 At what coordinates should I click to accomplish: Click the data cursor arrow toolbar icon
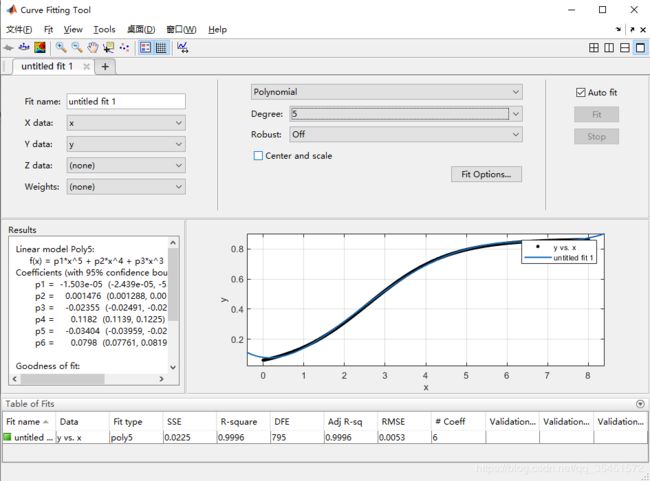8,48
